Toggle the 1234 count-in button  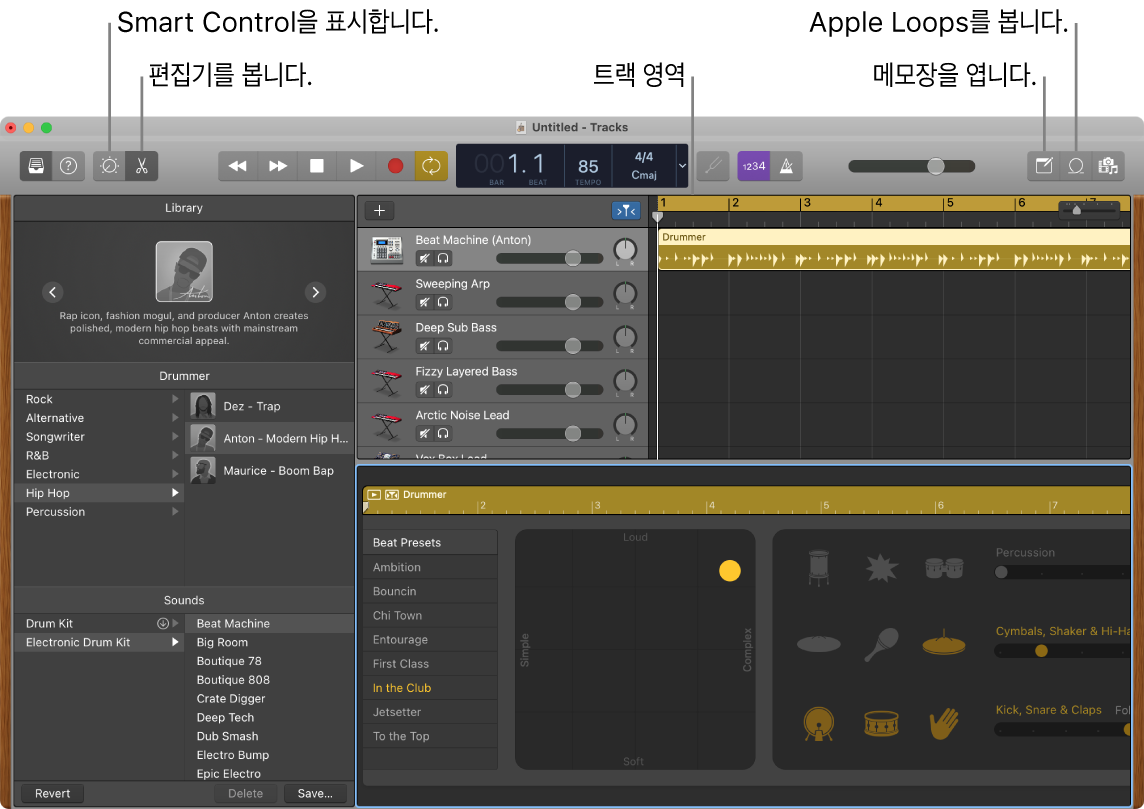coord(753,165)
